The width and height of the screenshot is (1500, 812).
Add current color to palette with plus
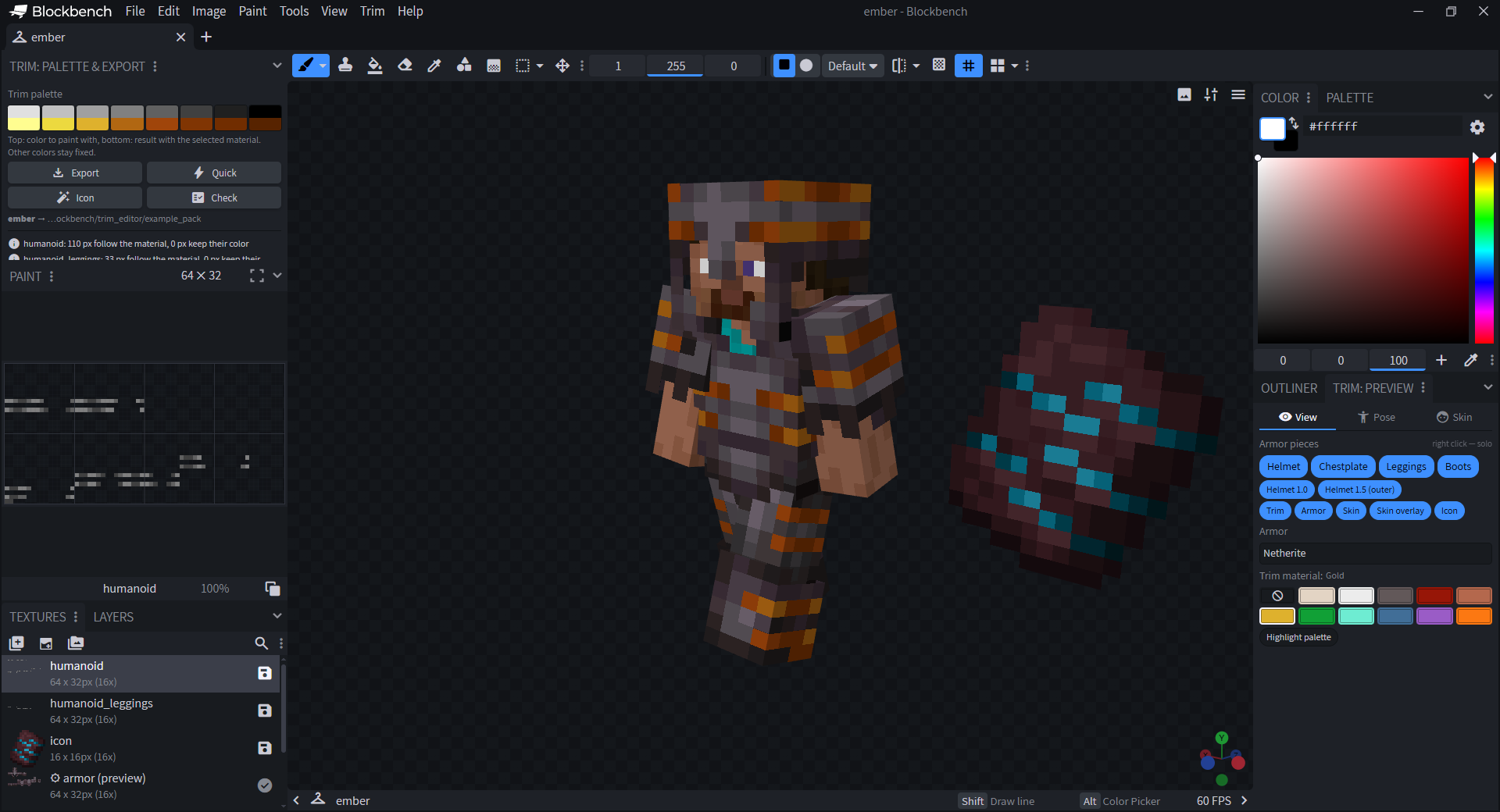[1441, 360]
